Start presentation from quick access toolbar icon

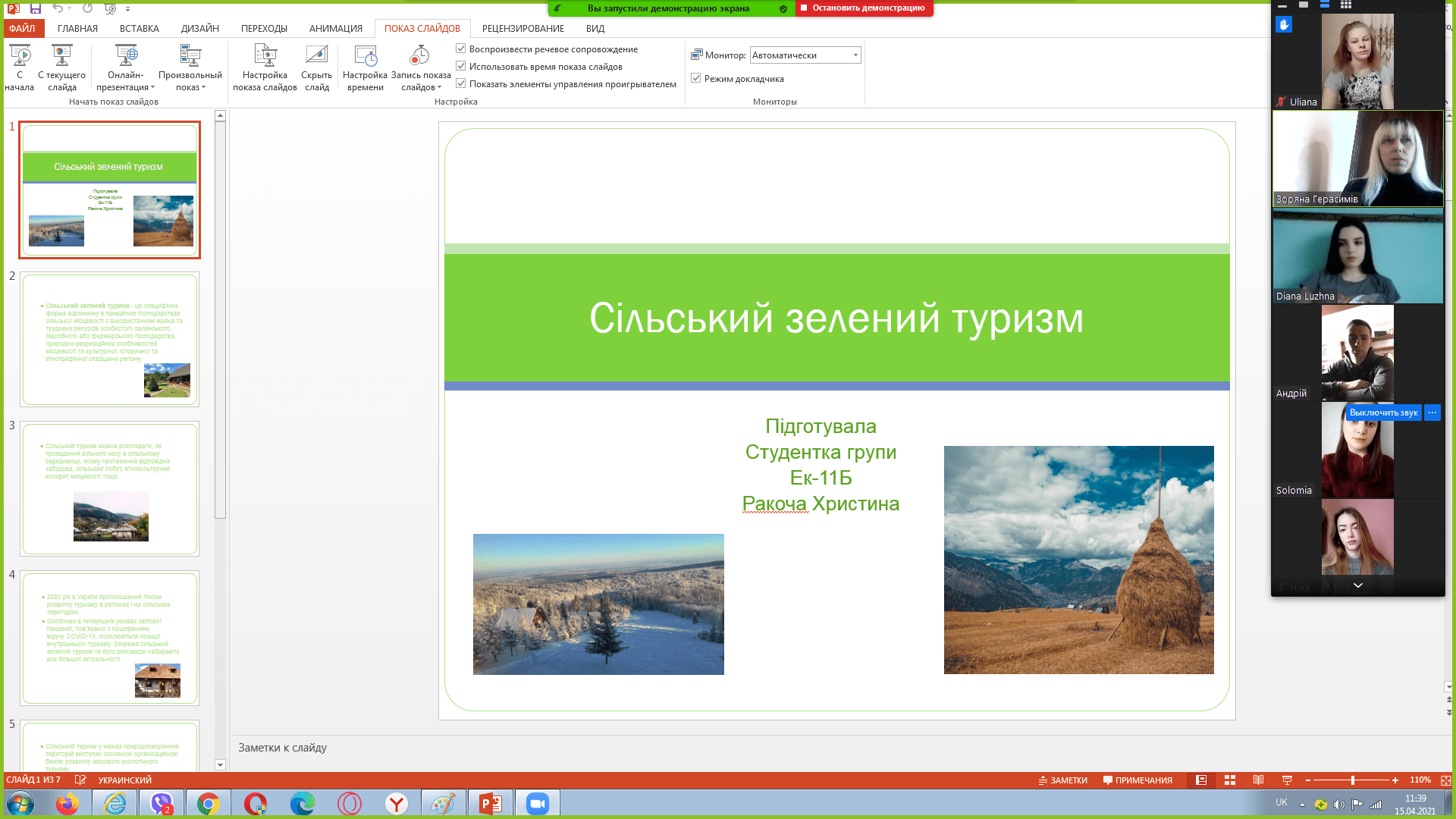(x=111, y=8)
